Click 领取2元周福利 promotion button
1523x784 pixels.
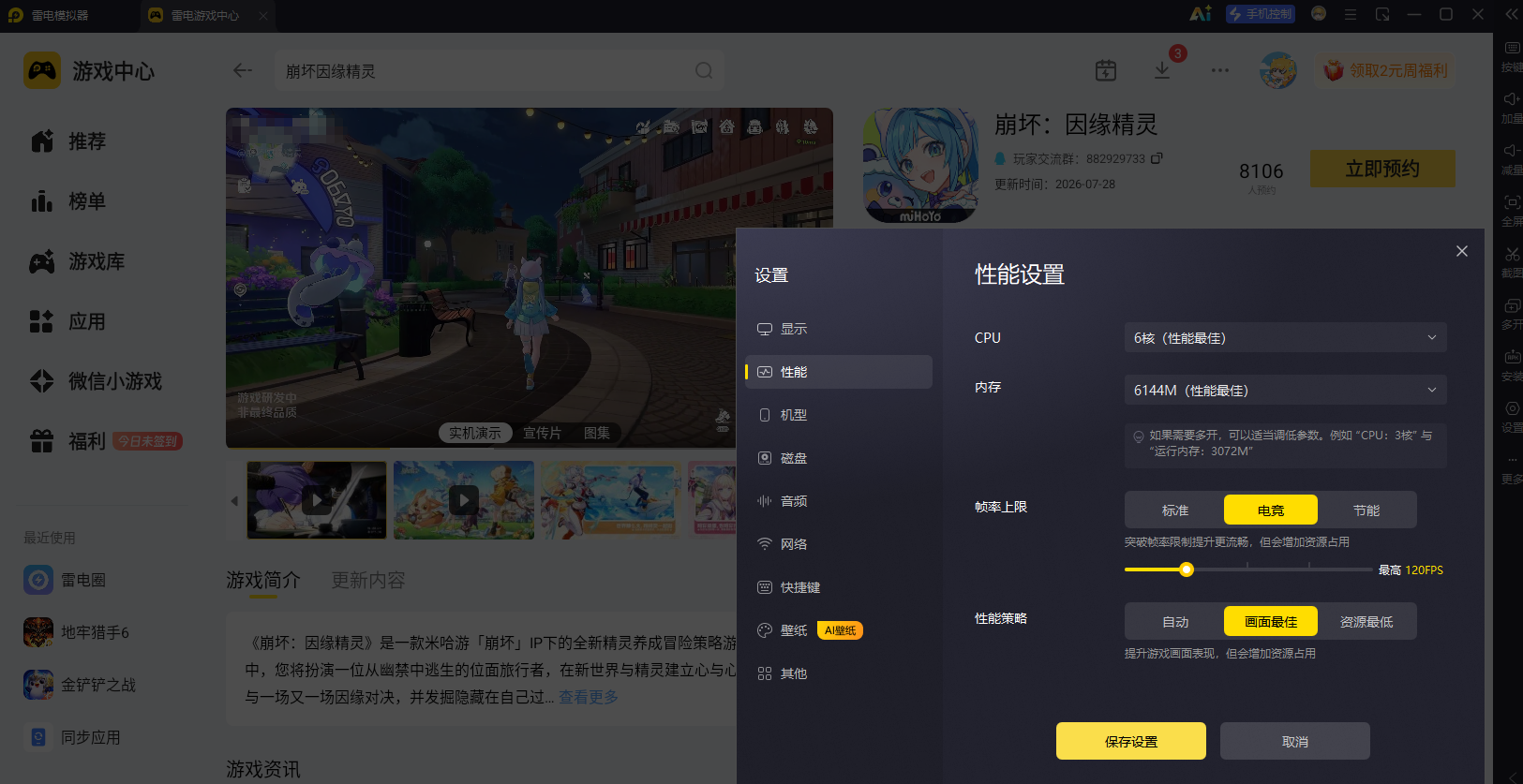(x=1386, y=70)
